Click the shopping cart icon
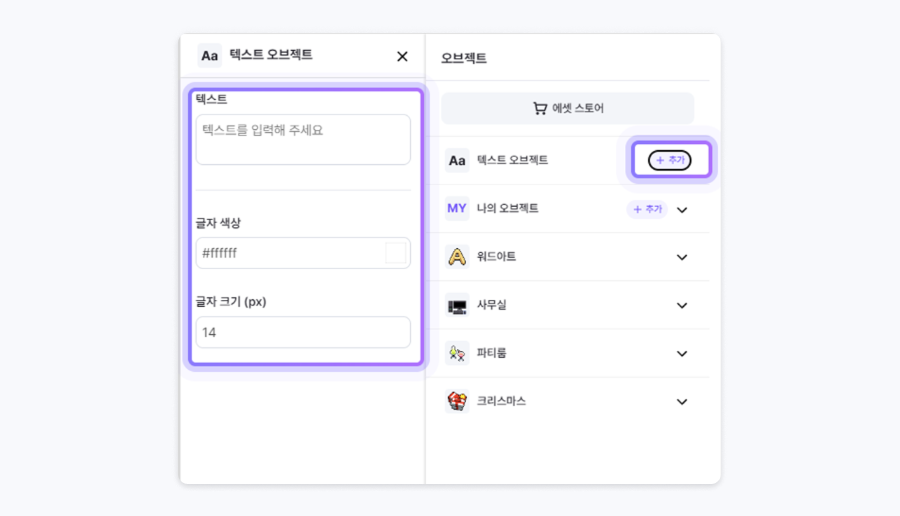 tap(540, 108)
